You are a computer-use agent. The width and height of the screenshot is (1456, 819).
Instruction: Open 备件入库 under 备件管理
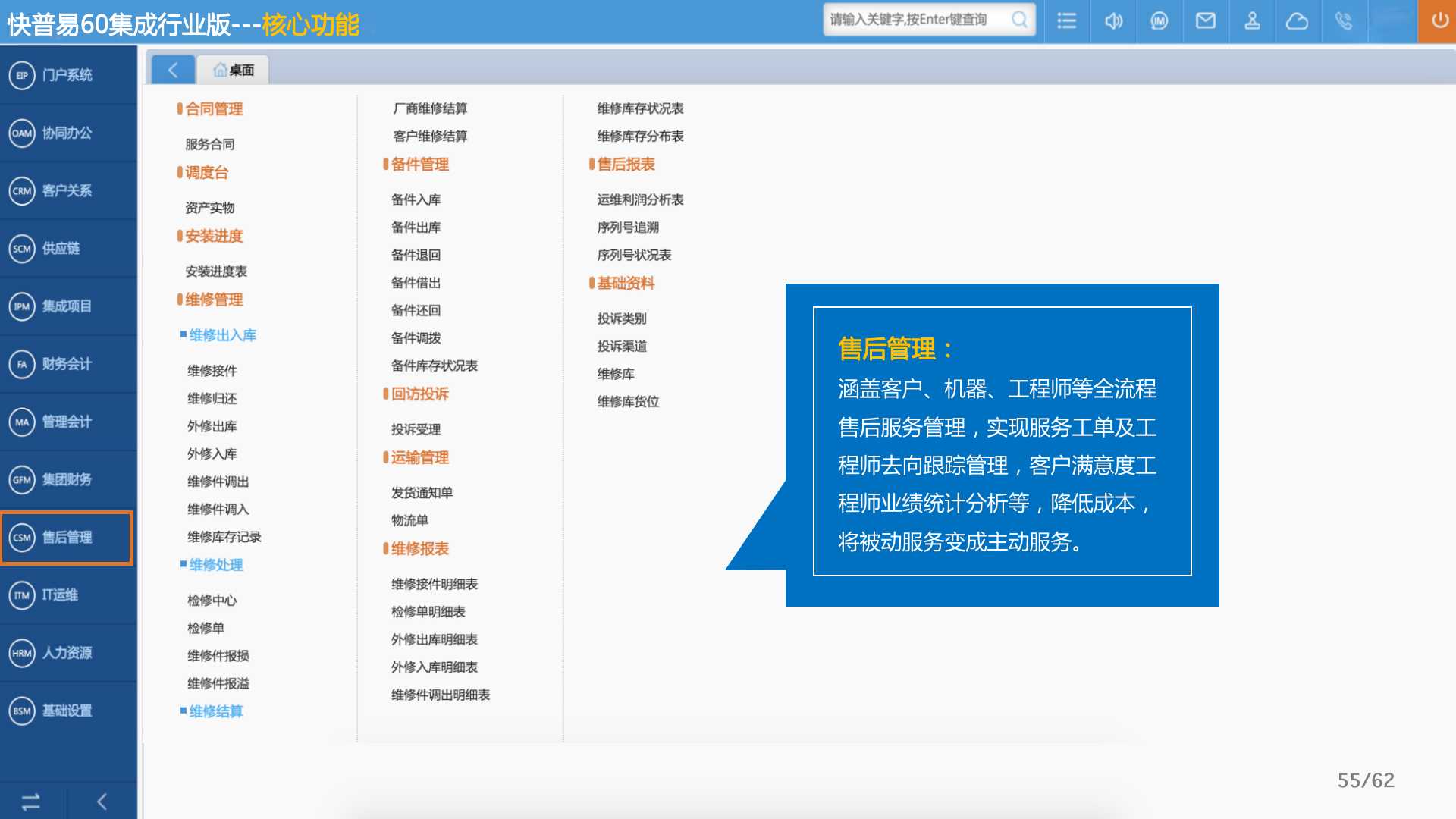[416, 199]
